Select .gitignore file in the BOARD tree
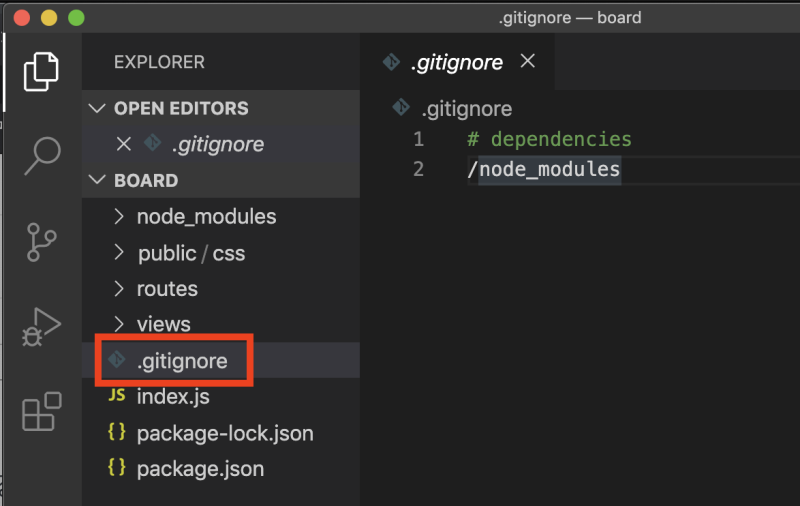800x506 pixels. pyautogui.click(x=182, y=361)
